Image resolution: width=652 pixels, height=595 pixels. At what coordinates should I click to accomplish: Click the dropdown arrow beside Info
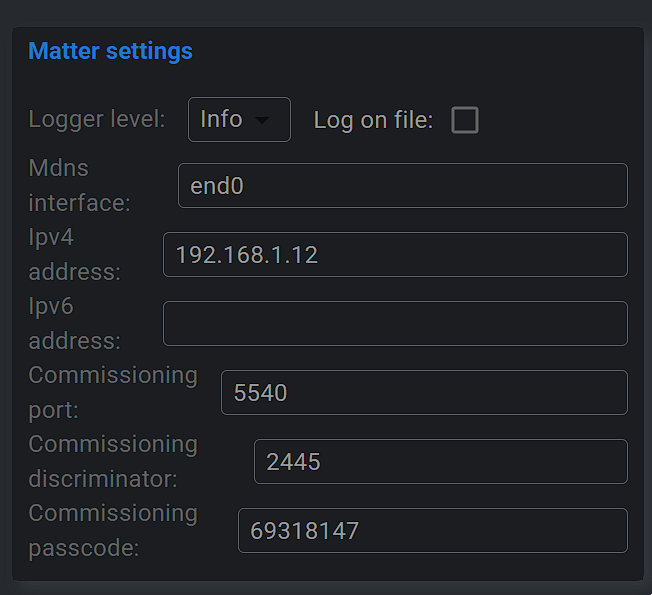coord(262,121)
